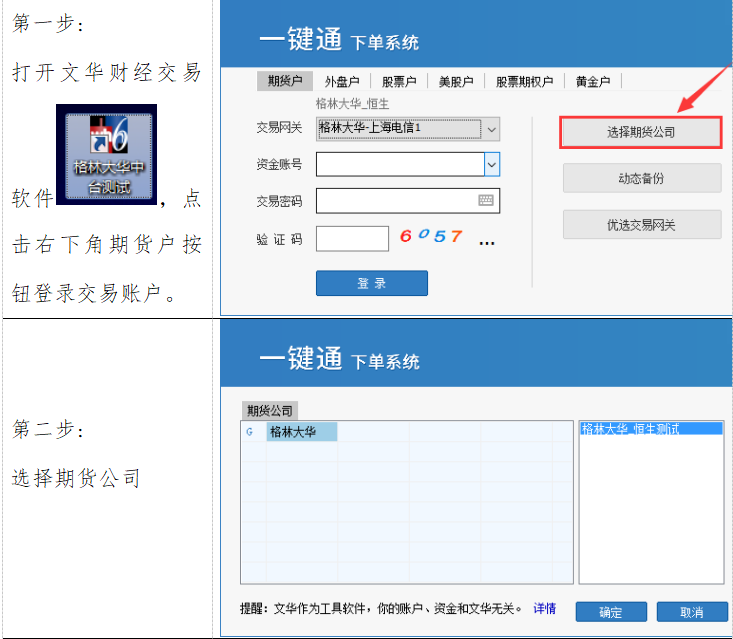733x639 pixels.
Task: Click the 选择期货公司 button
Action: (641, 132)
